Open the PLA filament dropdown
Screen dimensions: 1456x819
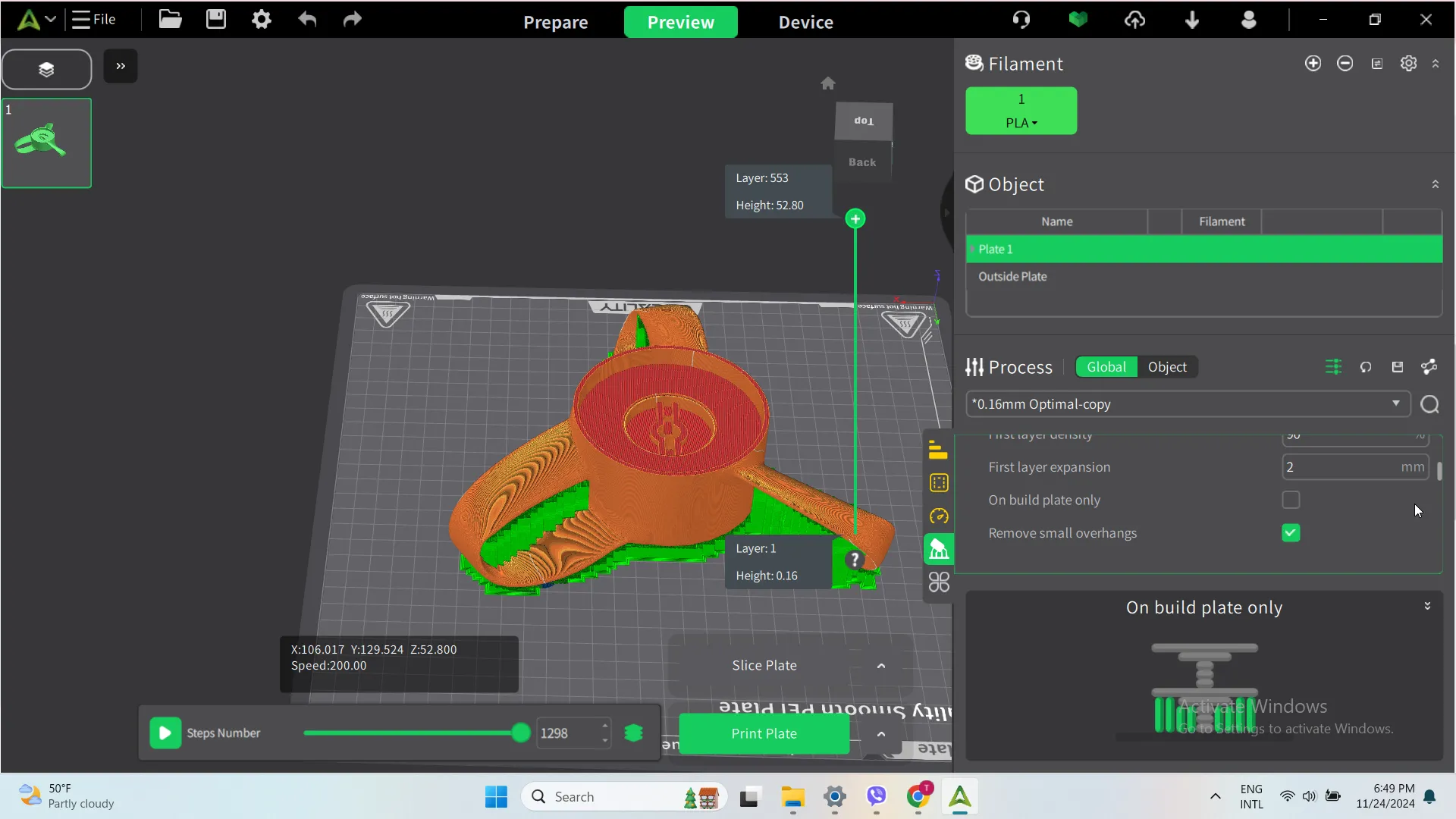point(1021,123)
